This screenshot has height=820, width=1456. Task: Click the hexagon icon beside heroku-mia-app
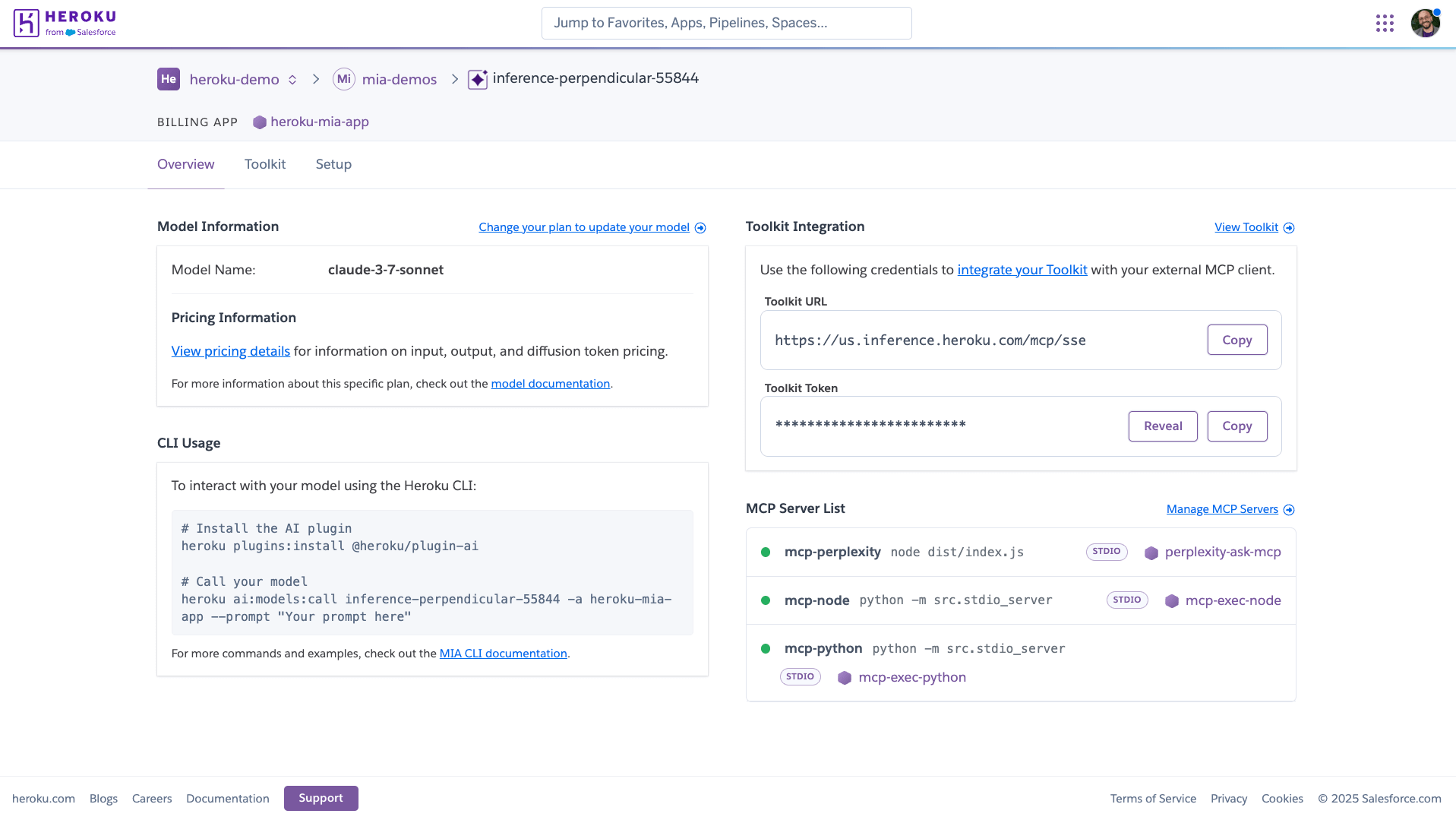click(x=260, y=122)
